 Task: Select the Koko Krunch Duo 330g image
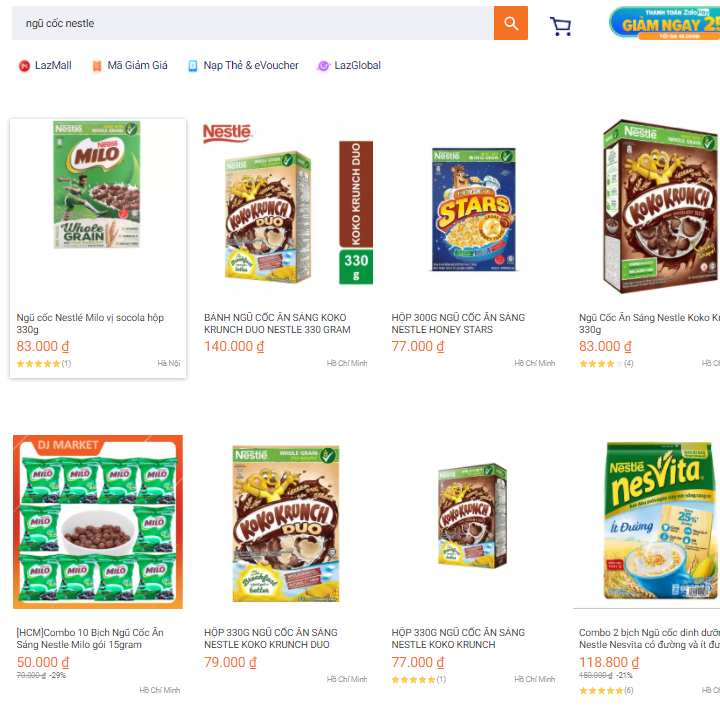[x=286, y=205]
